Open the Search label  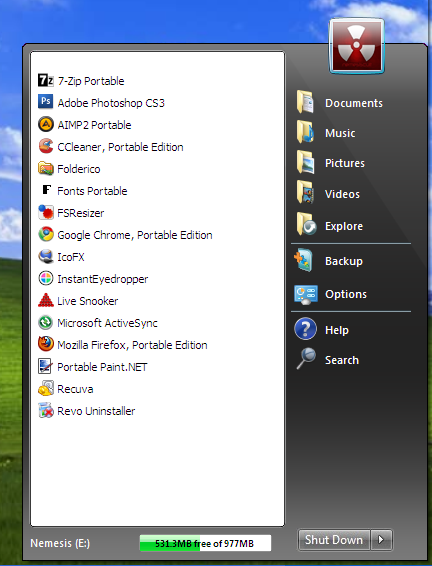click(x=342, y=360)
